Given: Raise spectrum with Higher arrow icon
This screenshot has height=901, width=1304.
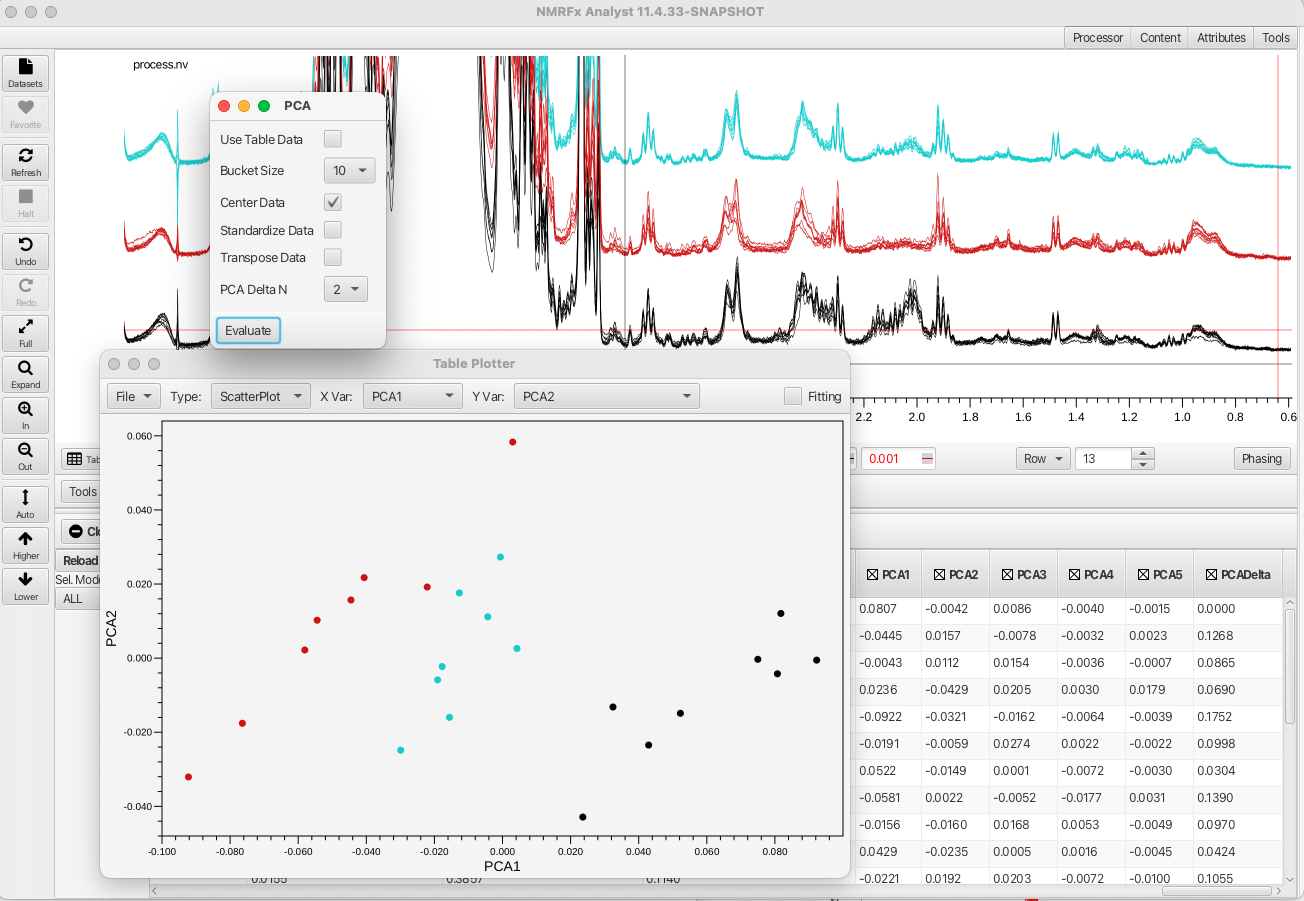Looking at the screenshot, I should pyautogui.click(x=26, y=545).
